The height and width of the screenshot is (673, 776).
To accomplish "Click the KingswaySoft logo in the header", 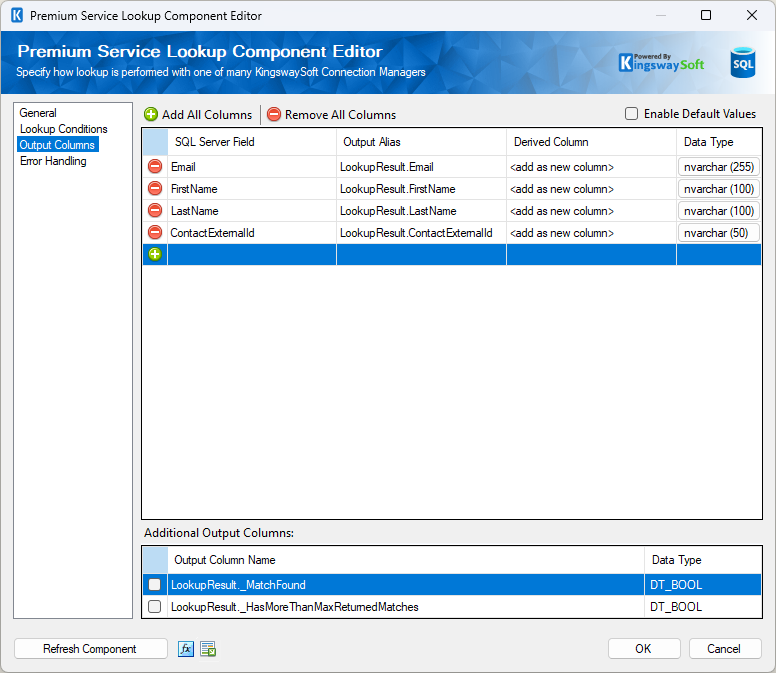I will (661, 63).
